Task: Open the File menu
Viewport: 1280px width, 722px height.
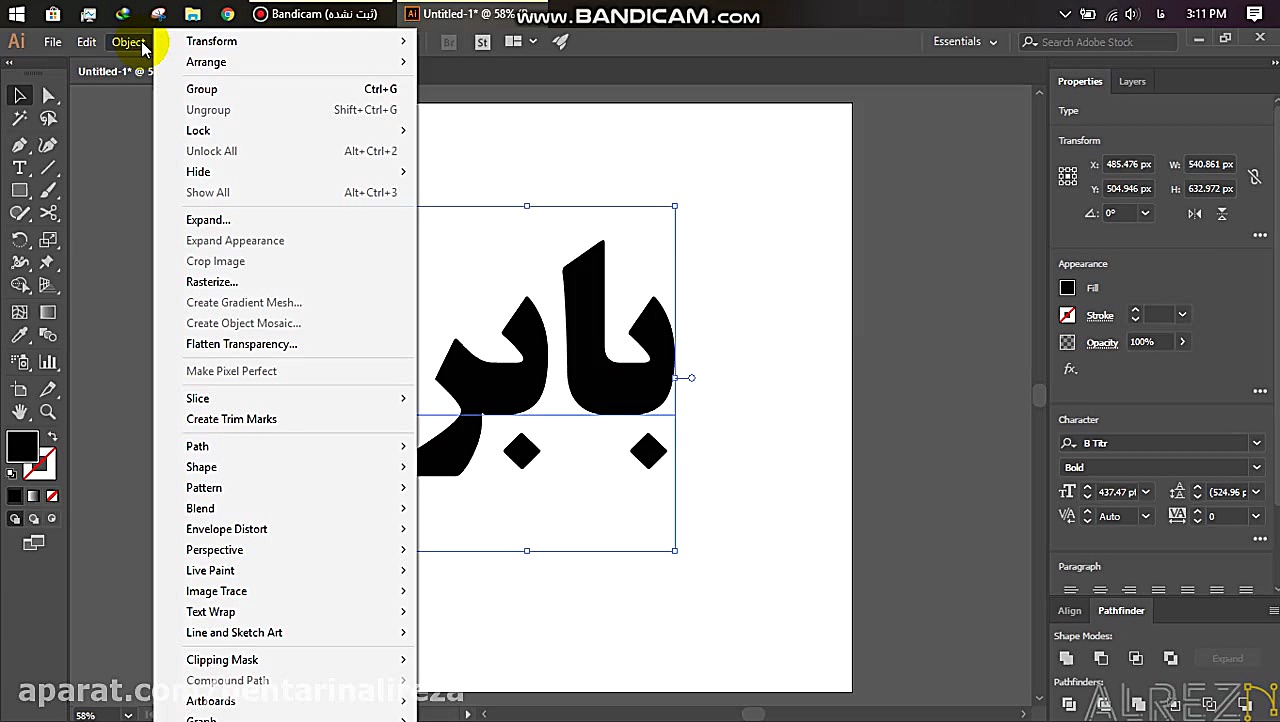Action: (53, 42)
